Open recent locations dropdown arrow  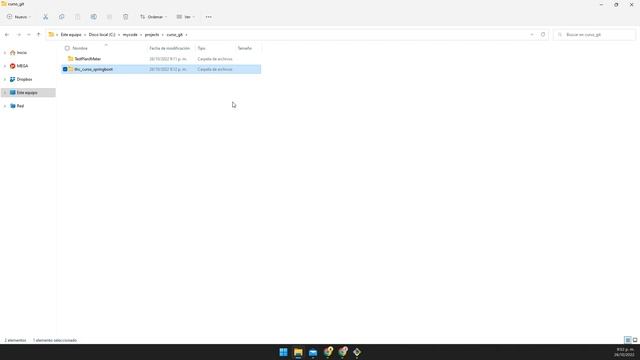29,35
